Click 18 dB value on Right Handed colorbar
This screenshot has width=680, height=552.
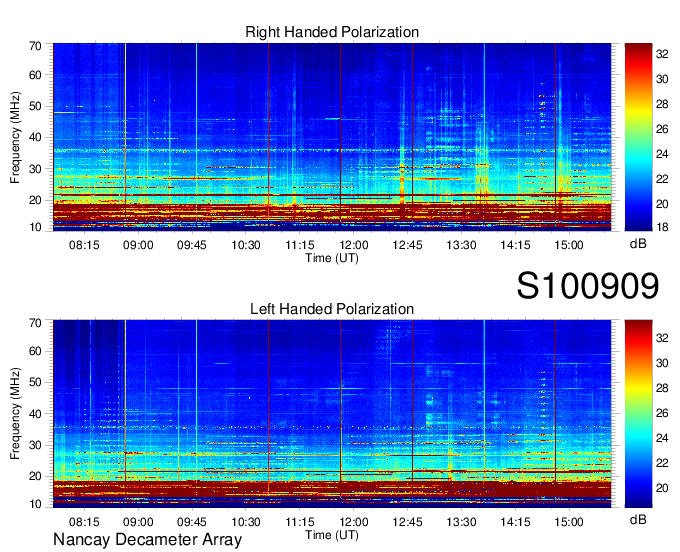(x=662, y=227)
